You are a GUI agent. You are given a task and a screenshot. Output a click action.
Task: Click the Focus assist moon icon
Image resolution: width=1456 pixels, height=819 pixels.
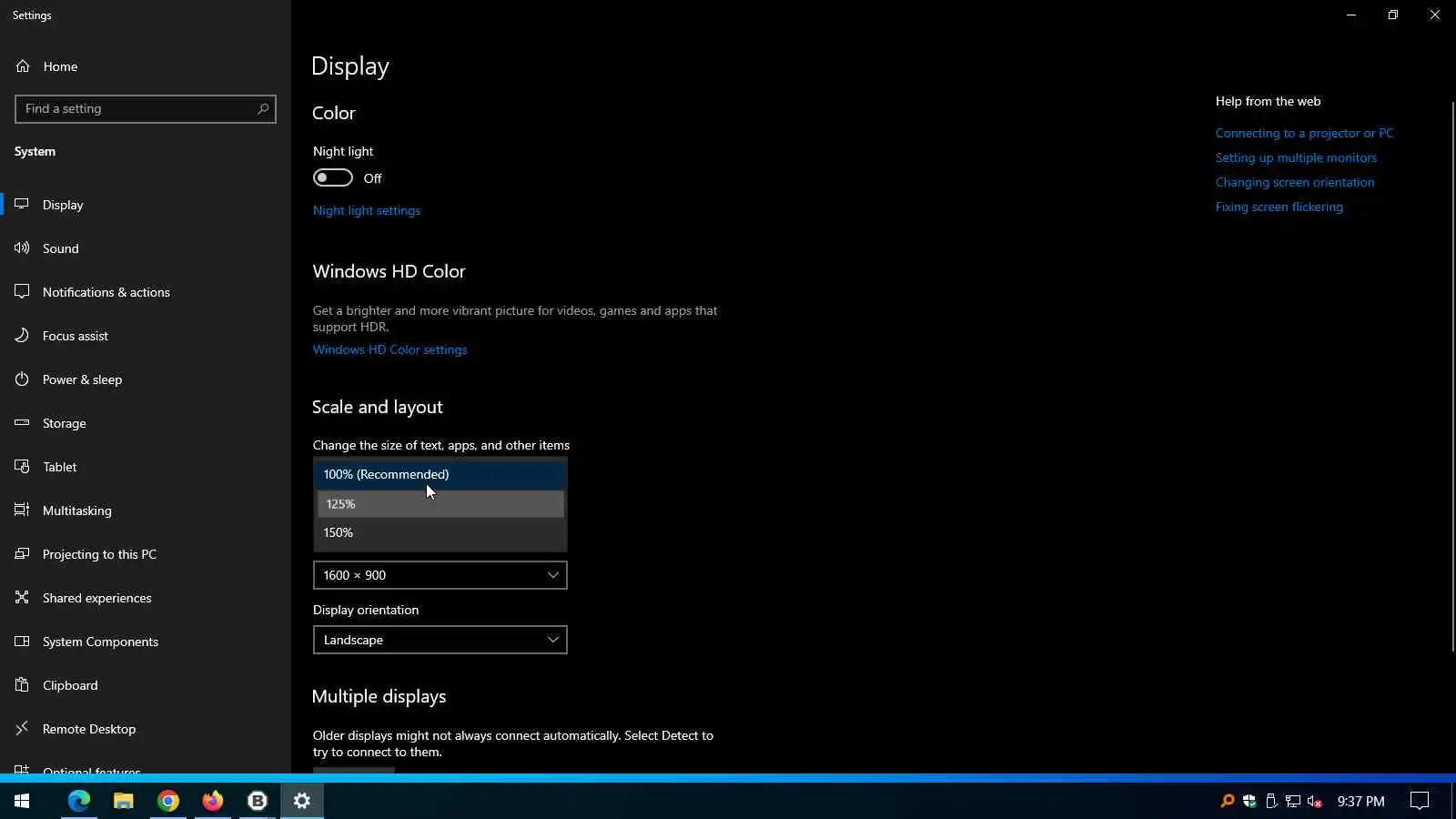click(x=22, y=336)
